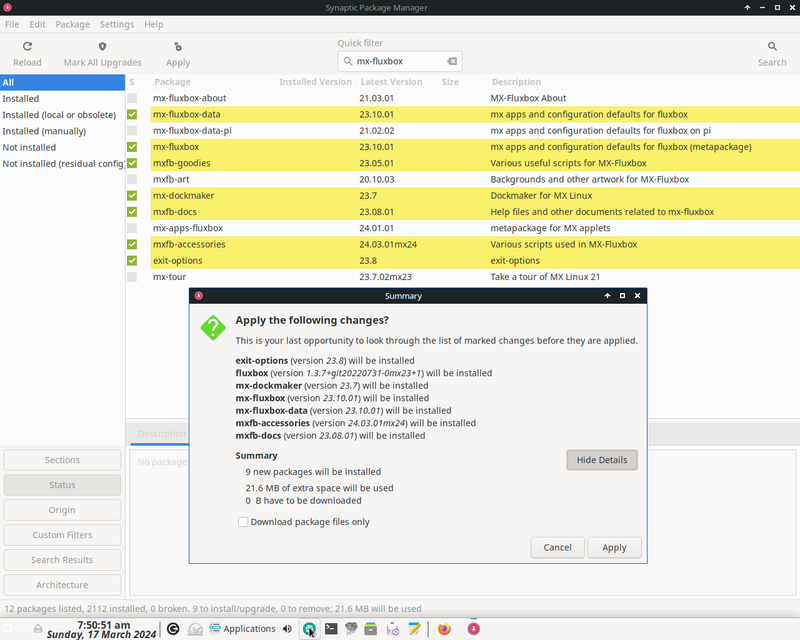Click Mark All Upgrades shield icon
Image resolution: width=800 pixels, height=640 pixels.
pos(103,46)
